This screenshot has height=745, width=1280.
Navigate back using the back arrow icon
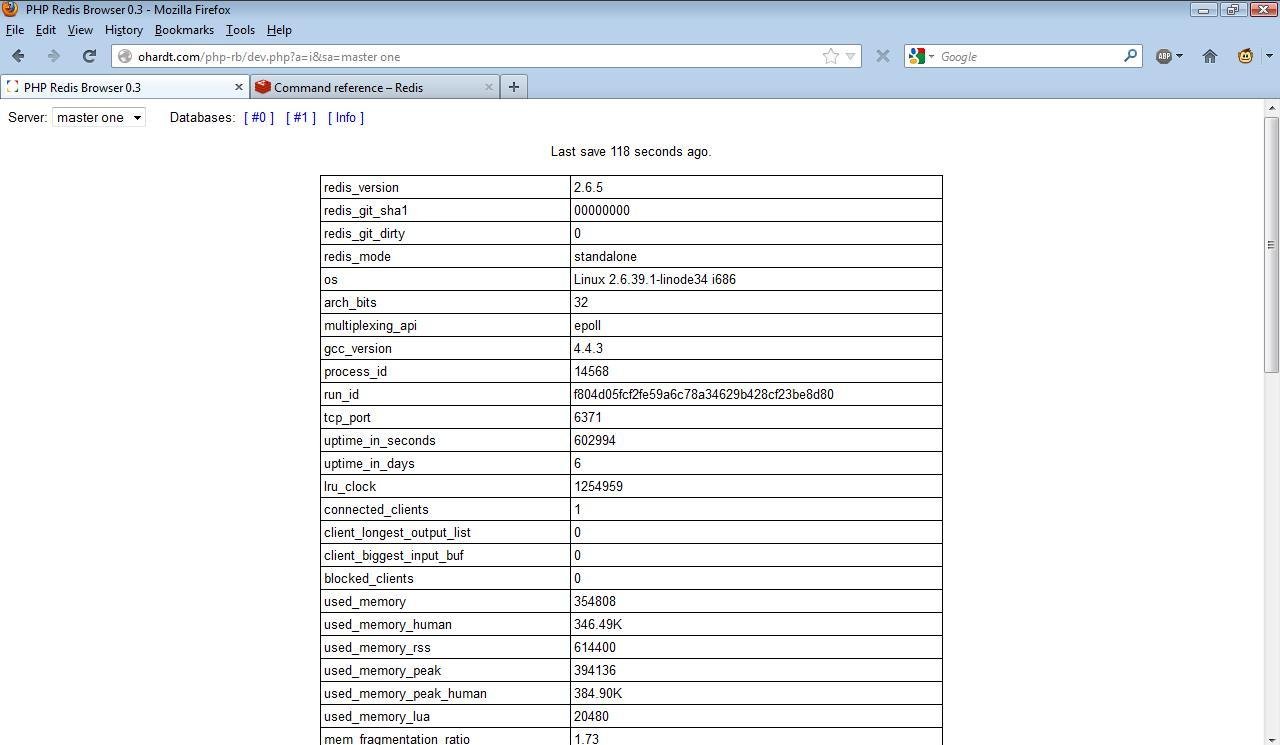(x=18, y=56)
